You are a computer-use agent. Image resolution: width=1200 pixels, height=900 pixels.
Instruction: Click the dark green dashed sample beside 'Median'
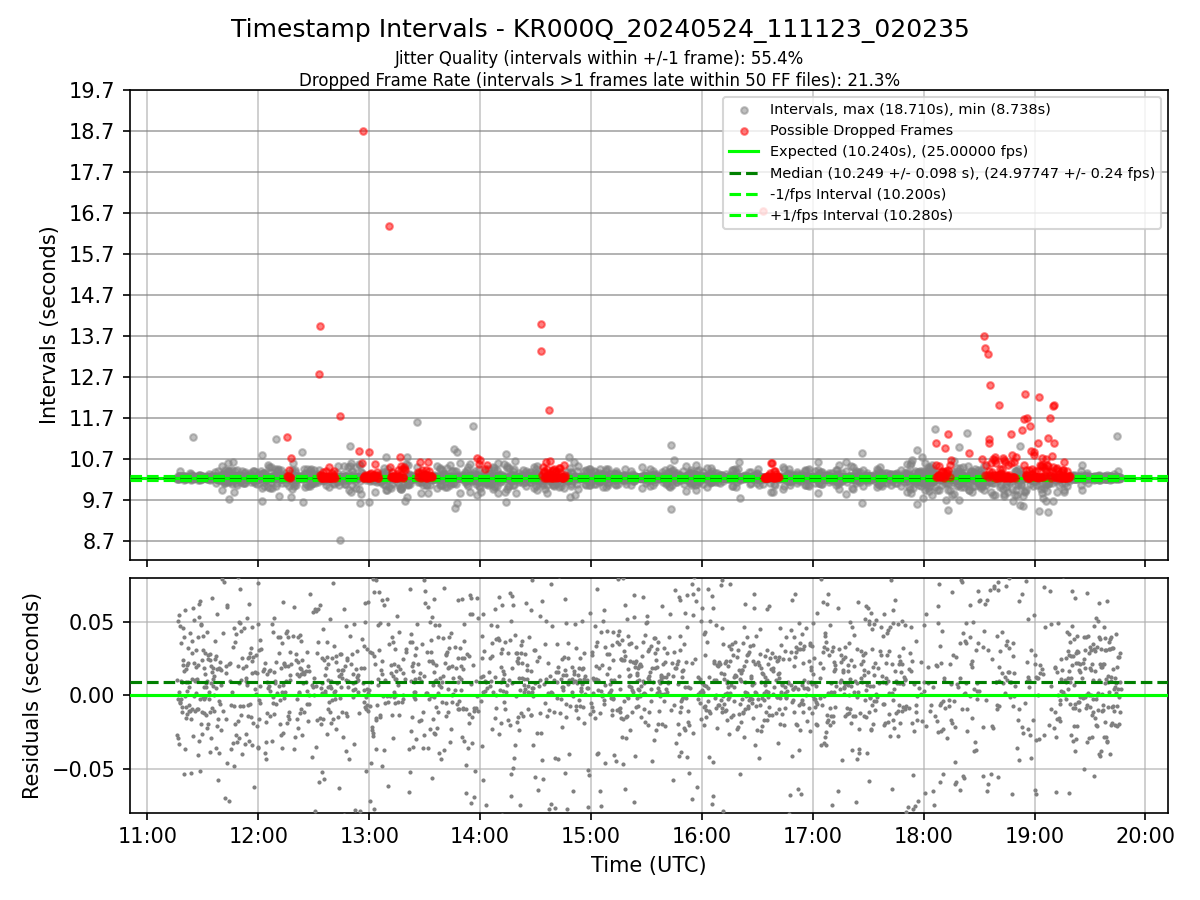(745, 172)
